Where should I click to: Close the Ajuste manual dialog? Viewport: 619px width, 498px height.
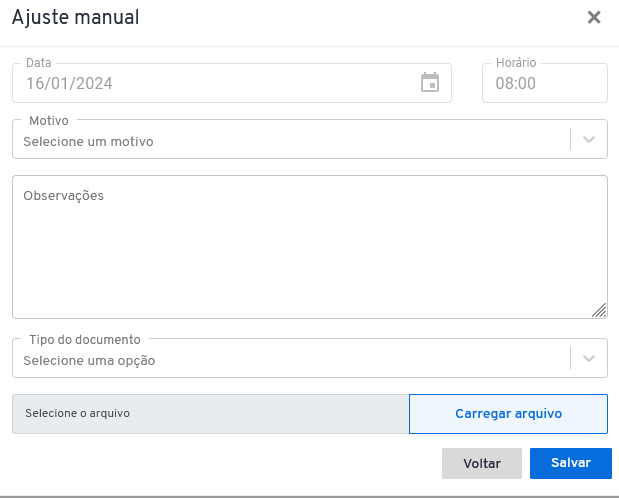point(594,17)
